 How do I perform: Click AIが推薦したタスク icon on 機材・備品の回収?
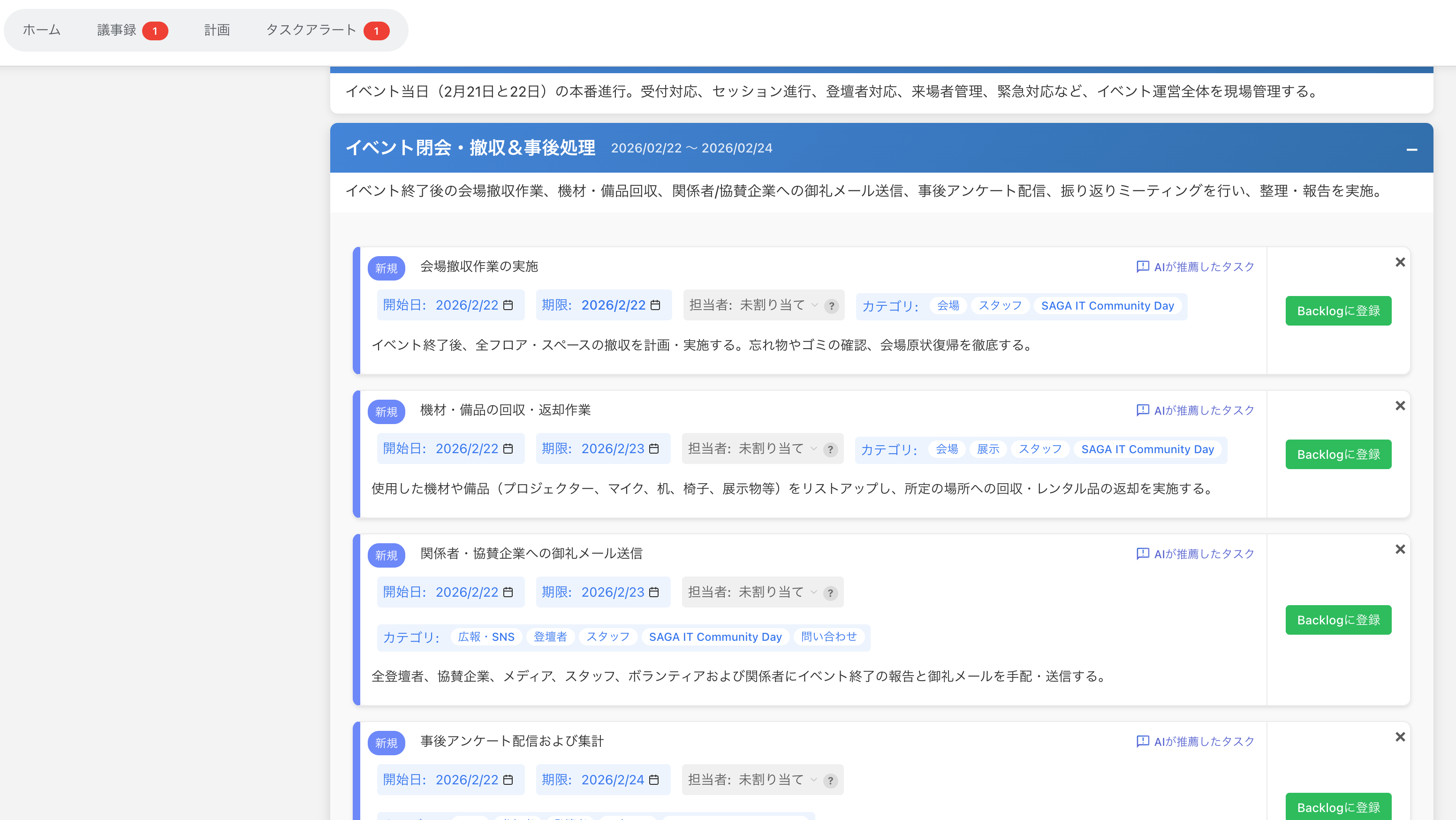pos(1142,410)
